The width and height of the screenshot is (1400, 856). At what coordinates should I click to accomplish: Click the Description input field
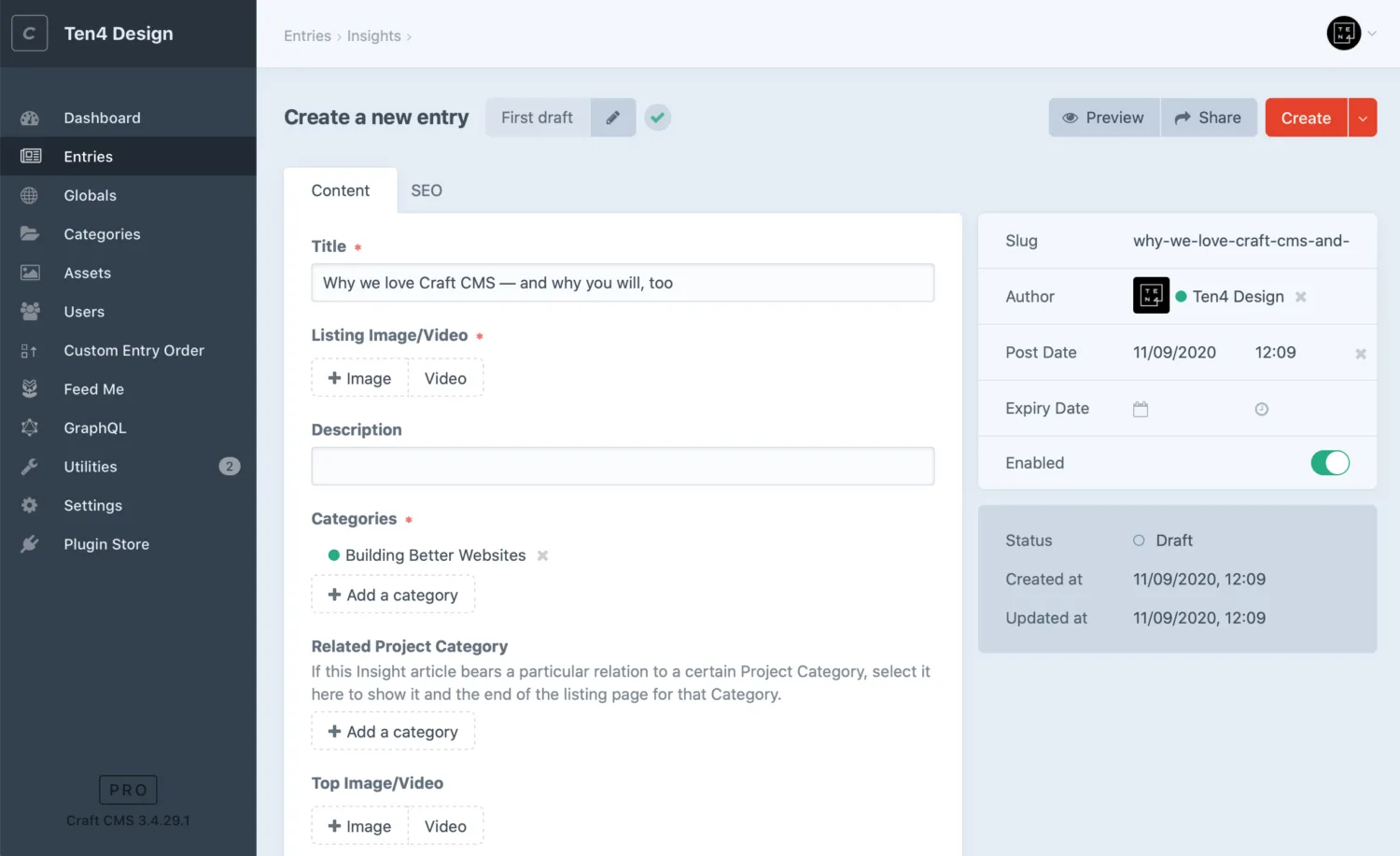[x=623, y=466]
